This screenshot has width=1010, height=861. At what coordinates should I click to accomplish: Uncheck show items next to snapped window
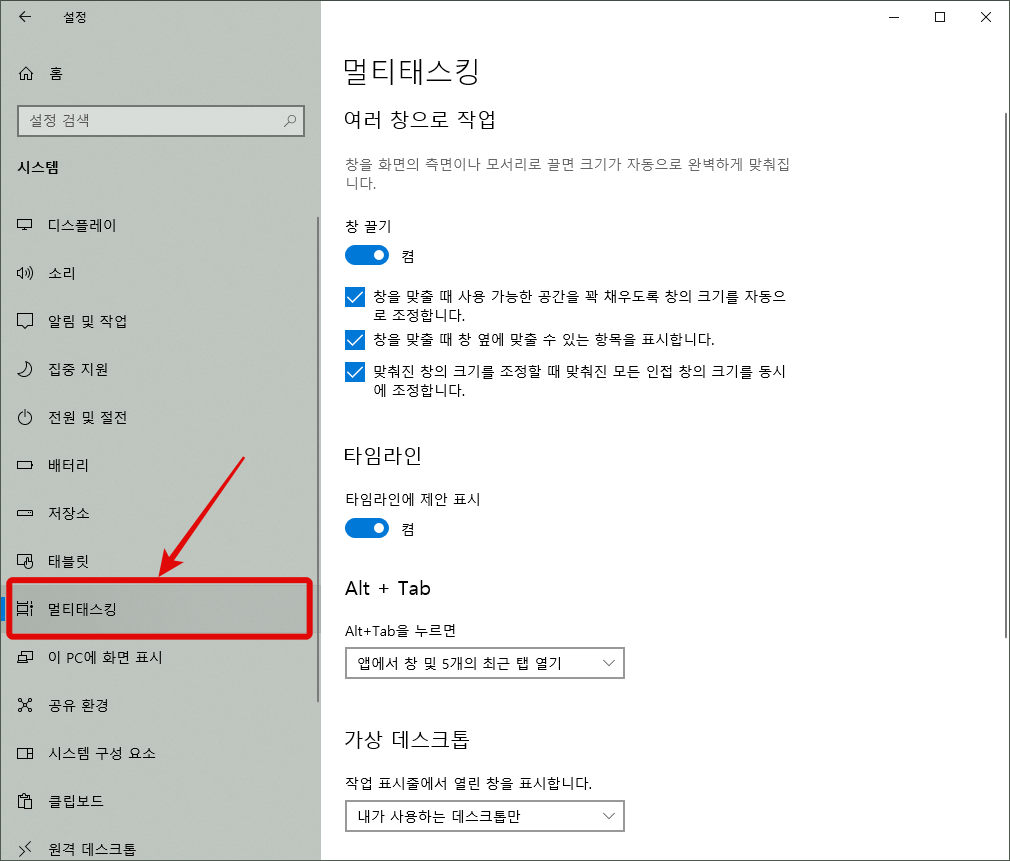[355, 339]
